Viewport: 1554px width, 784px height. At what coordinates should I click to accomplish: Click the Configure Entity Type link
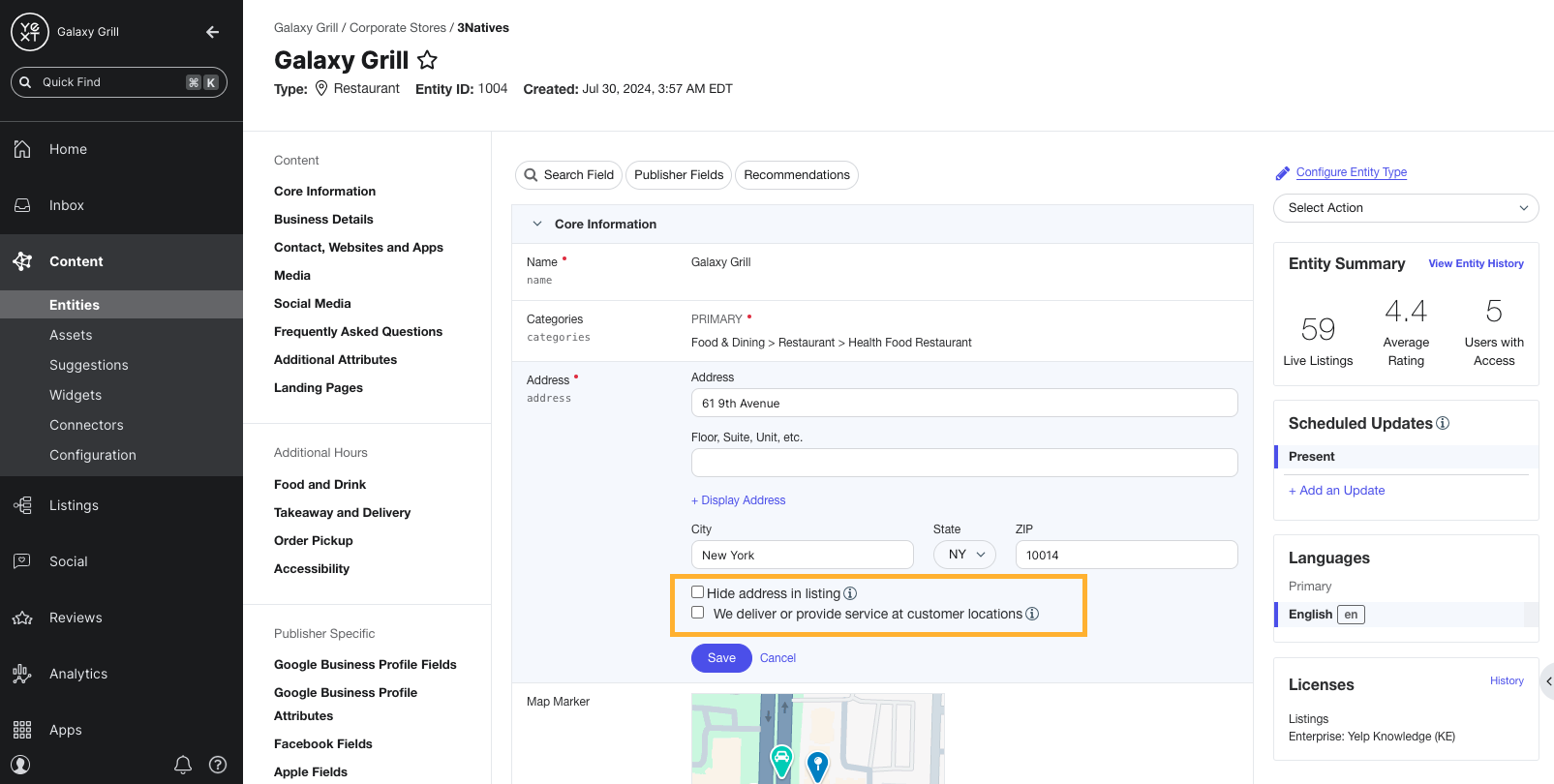(1351, 172)
